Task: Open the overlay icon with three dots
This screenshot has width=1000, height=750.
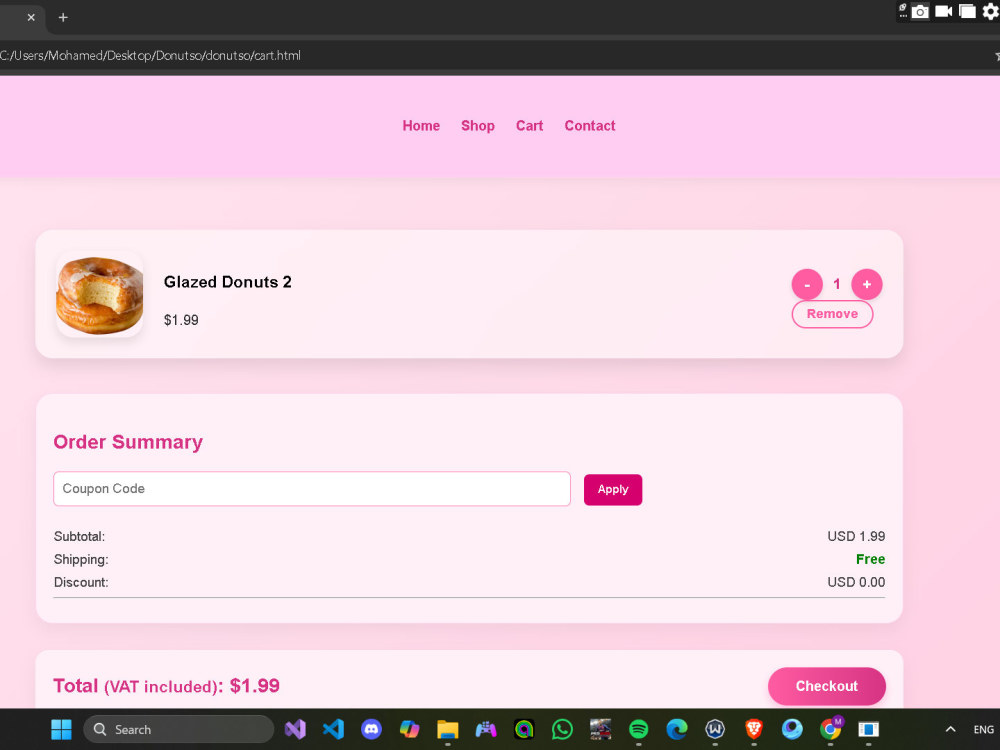Action: click(x=903, y=11)
